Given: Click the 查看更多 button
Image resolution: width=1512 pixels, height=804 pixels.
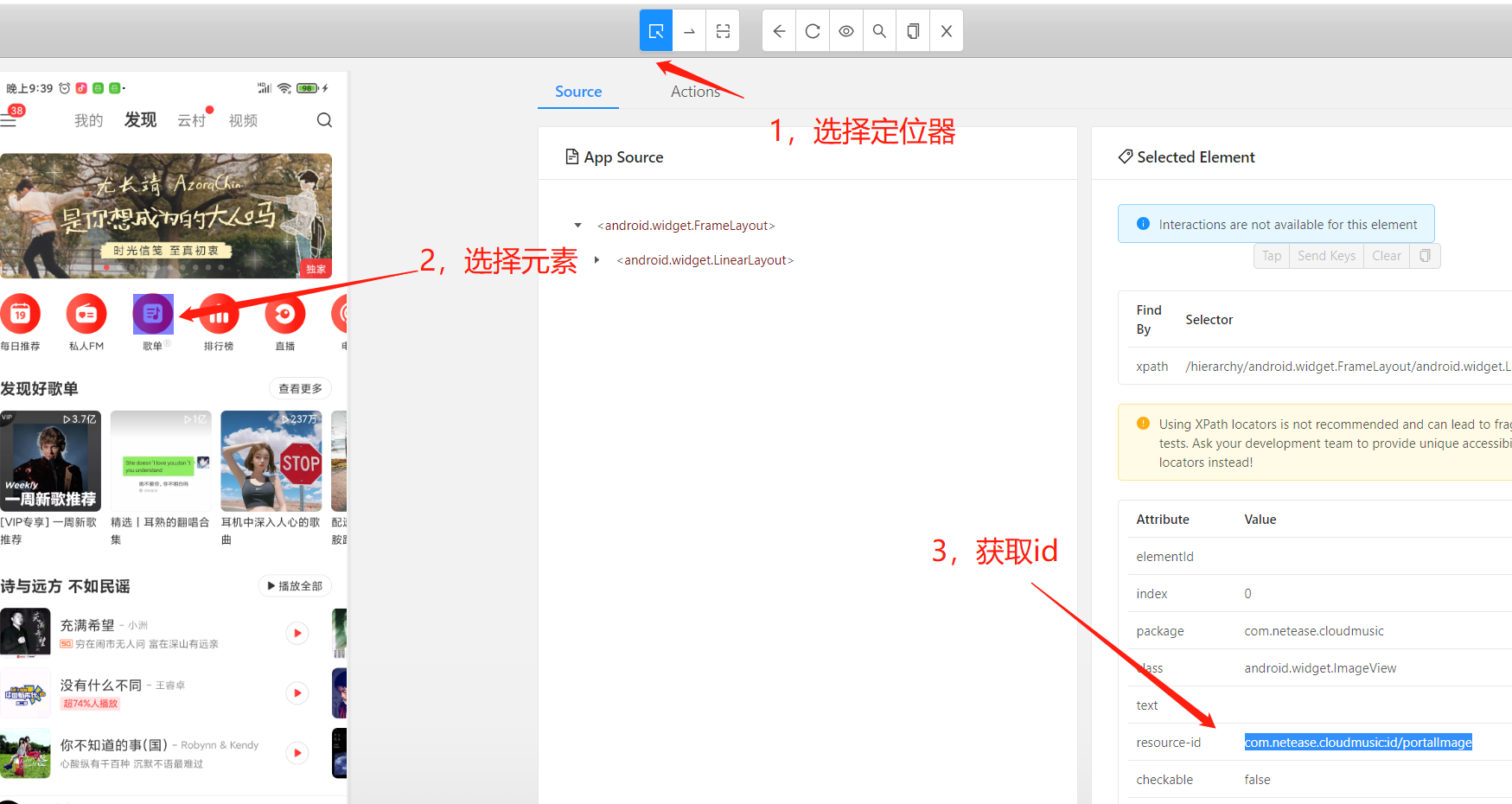Looking at the screenshot, I should tap(300, 389).
